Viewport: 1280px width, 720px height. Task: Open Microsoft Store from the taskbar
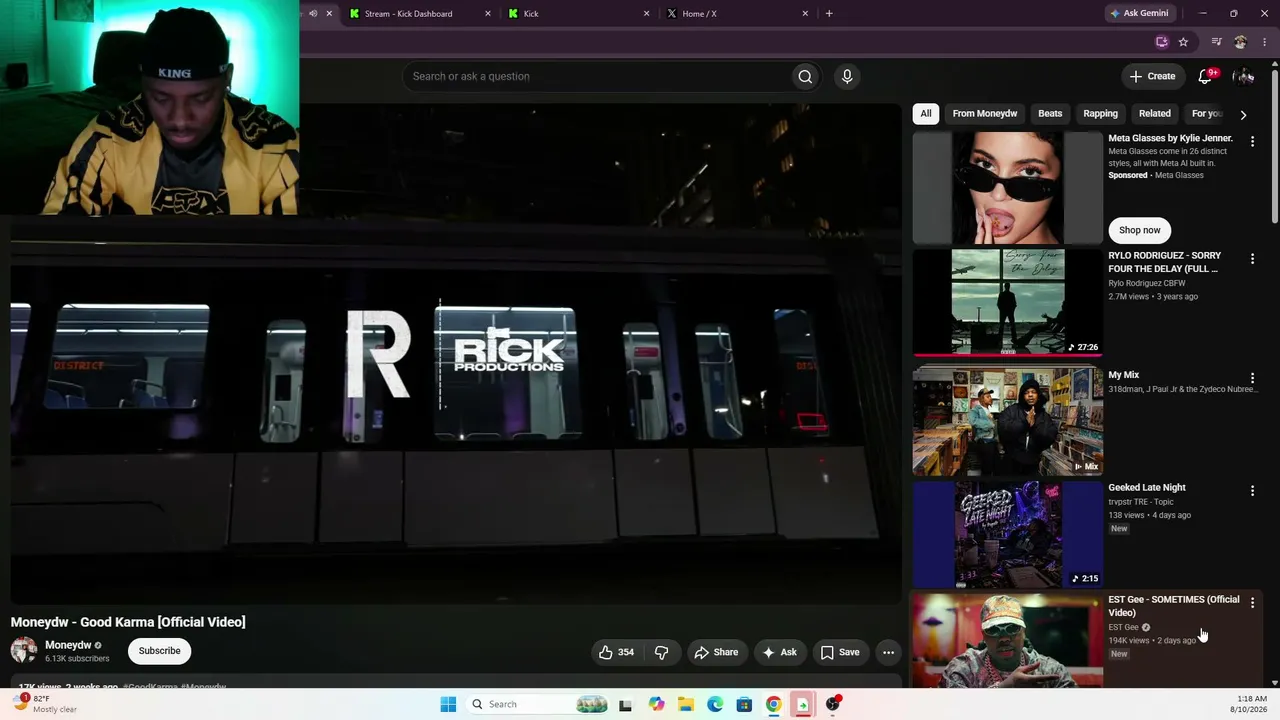coord(744,704)
